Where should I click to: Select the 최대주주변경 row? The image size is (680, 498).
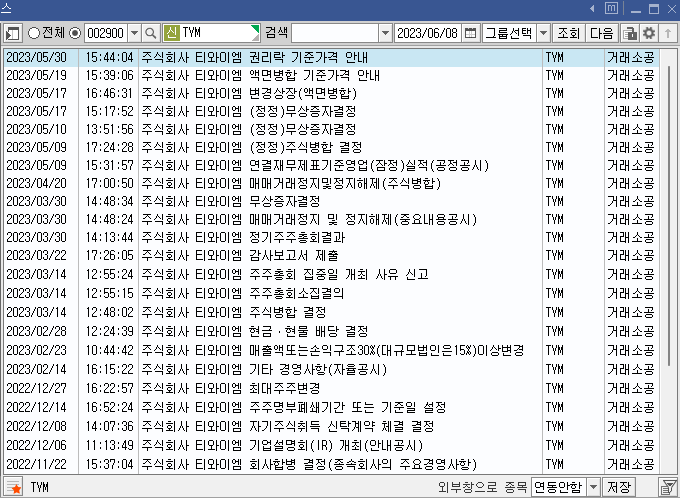pos(331,388)
